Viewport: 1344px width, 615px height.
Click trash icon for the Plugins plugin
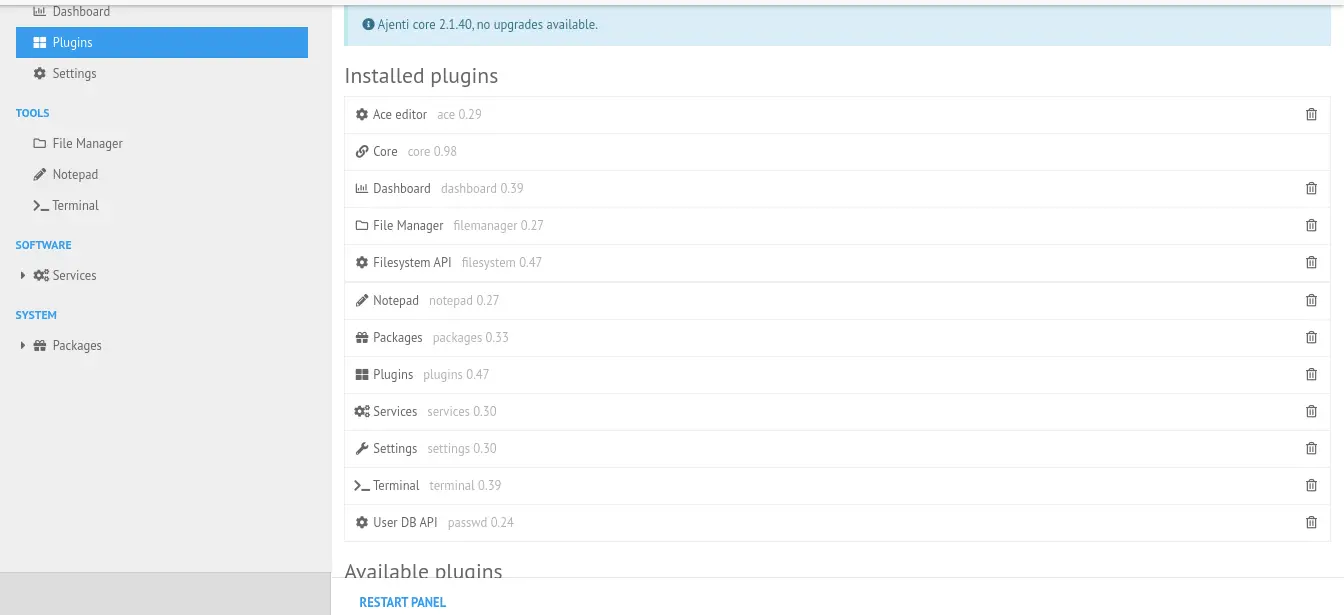pyautogui.click(x=1311, y=374)
